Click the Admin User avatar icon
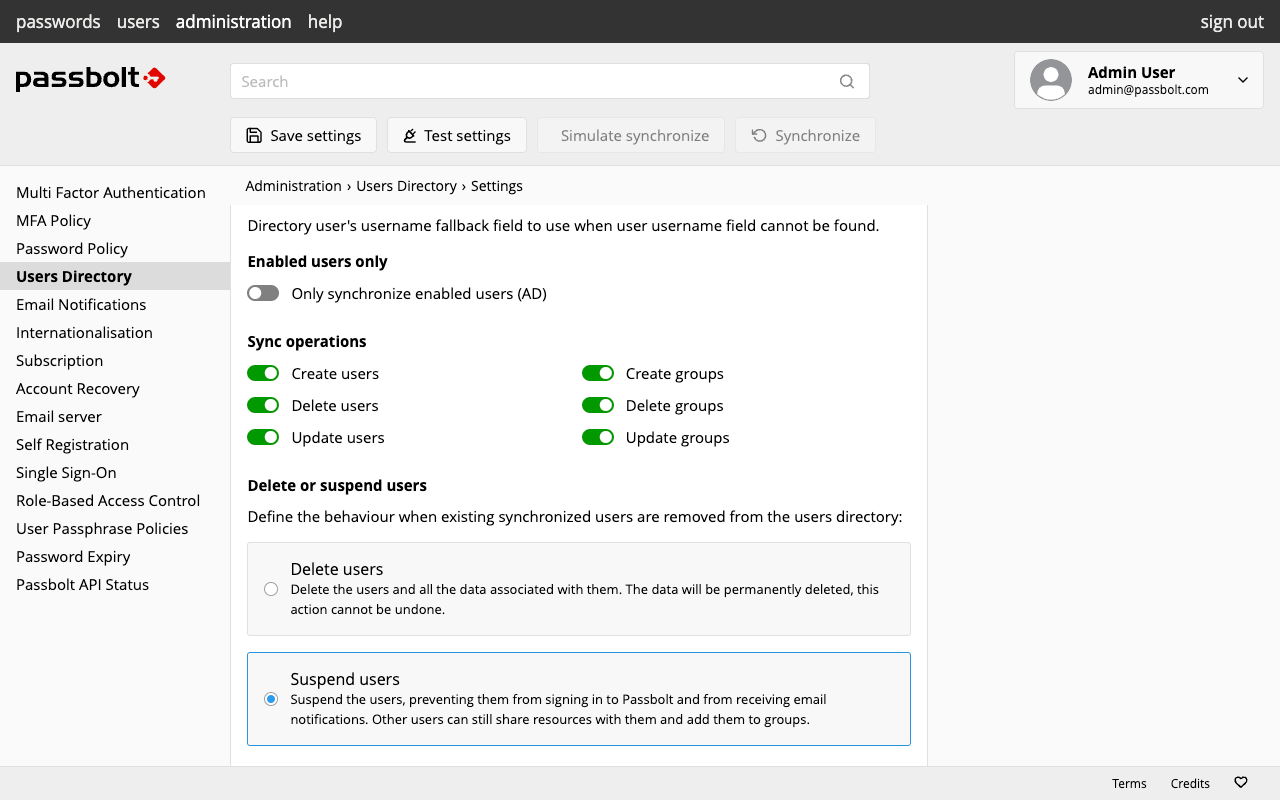1280x800 pixels. 1051,80
